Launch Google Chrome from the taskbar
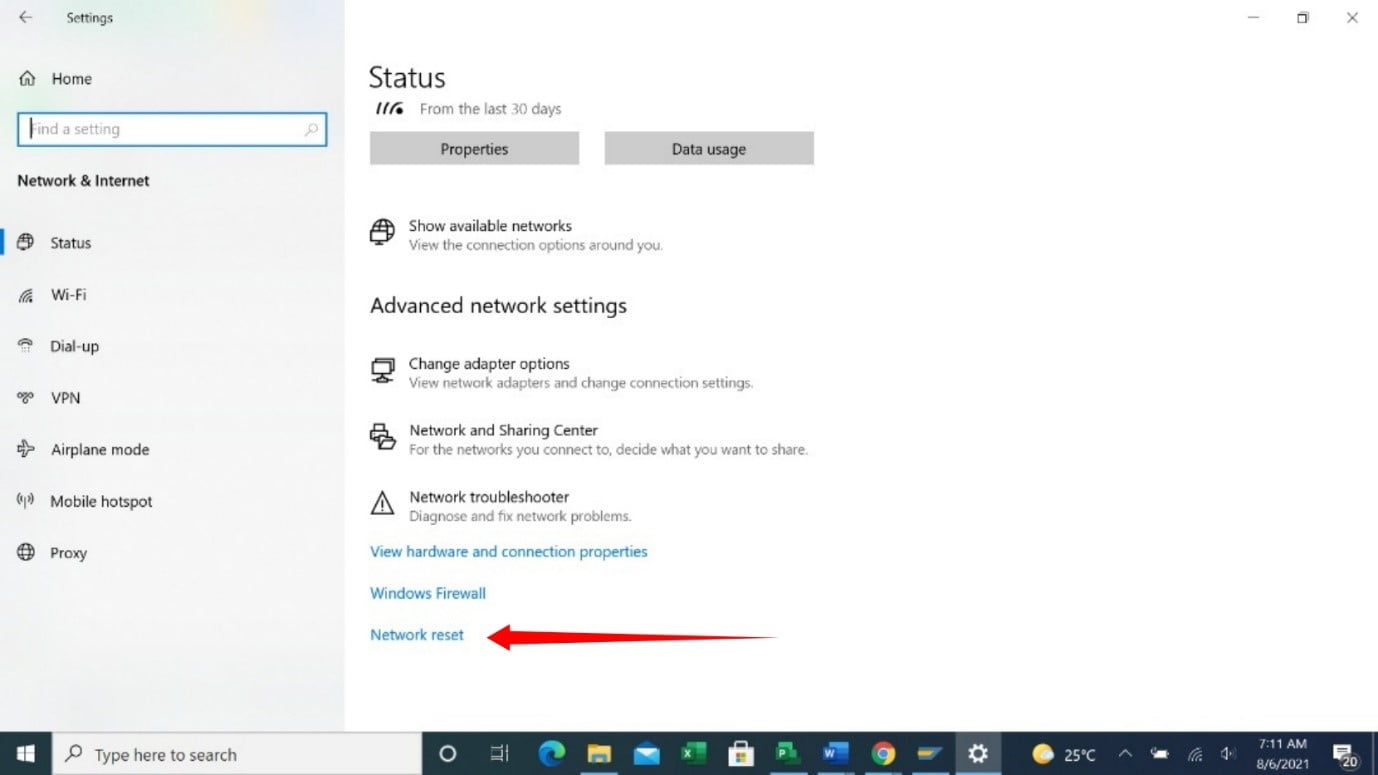 coord(883,754)
